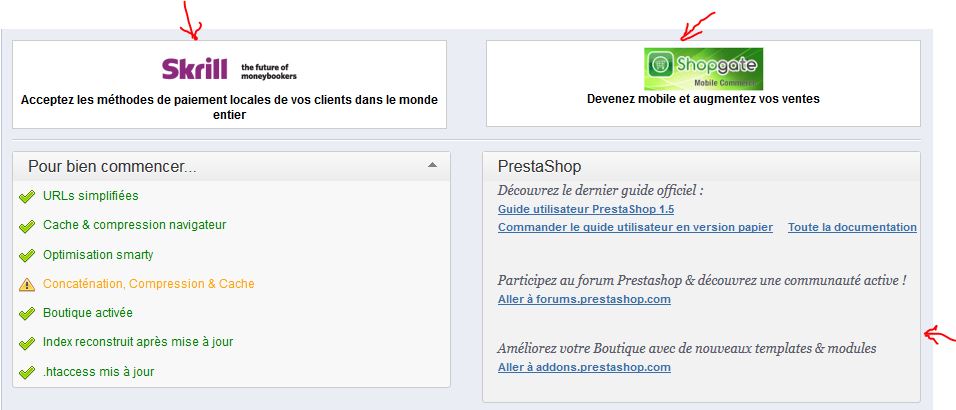Screen dimensions: 956x410
Task: Click Devenez mobile et augmentez vos ventes text
Action: (703, 98)
